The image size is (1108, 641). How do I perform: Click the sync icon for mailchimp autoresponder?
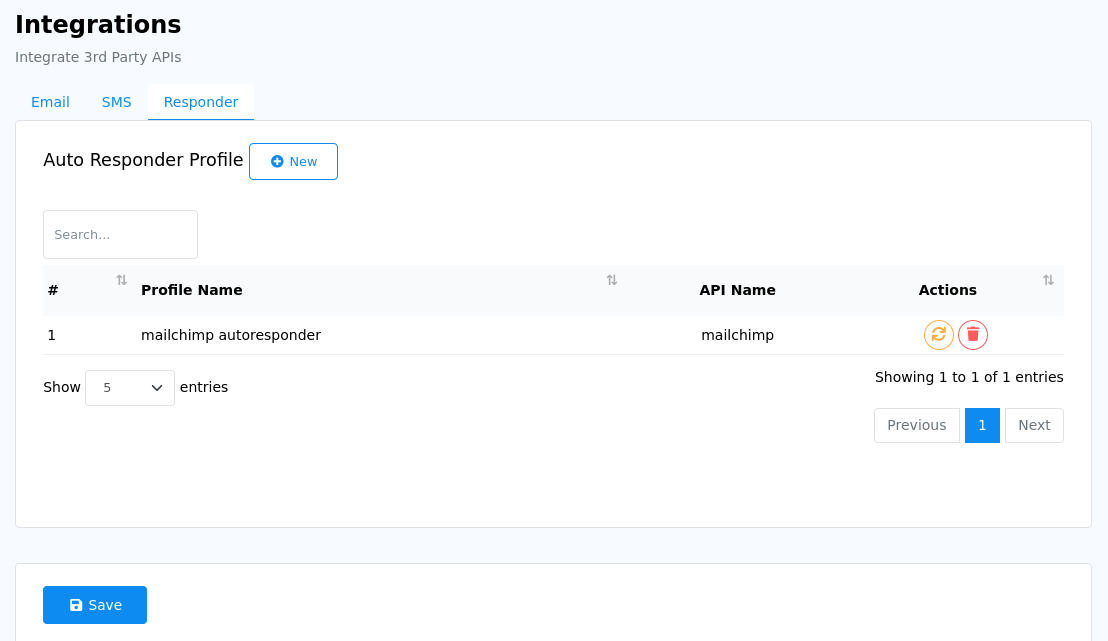(938, 335)
